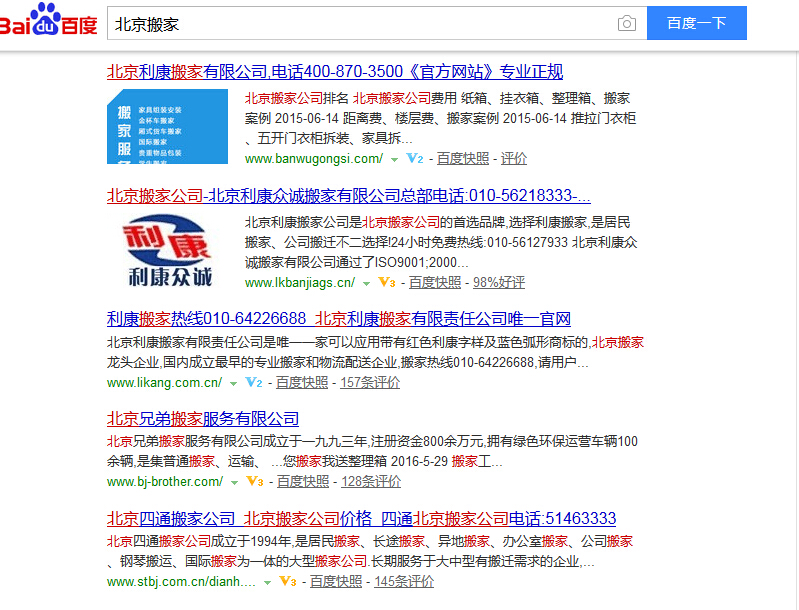
Task: Click V3 badge beside www.lkbanjiags.cn
Action: (387, 282)
